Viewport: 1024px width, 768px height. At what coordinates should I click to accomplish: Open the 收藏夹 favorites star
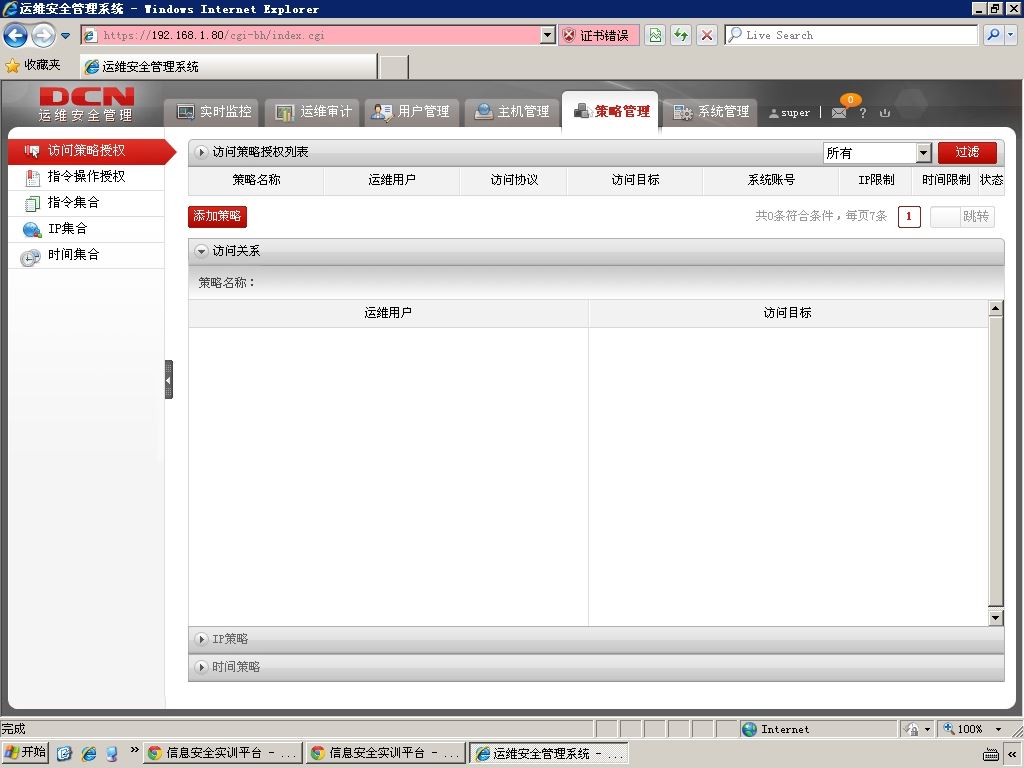pos(33,65)
